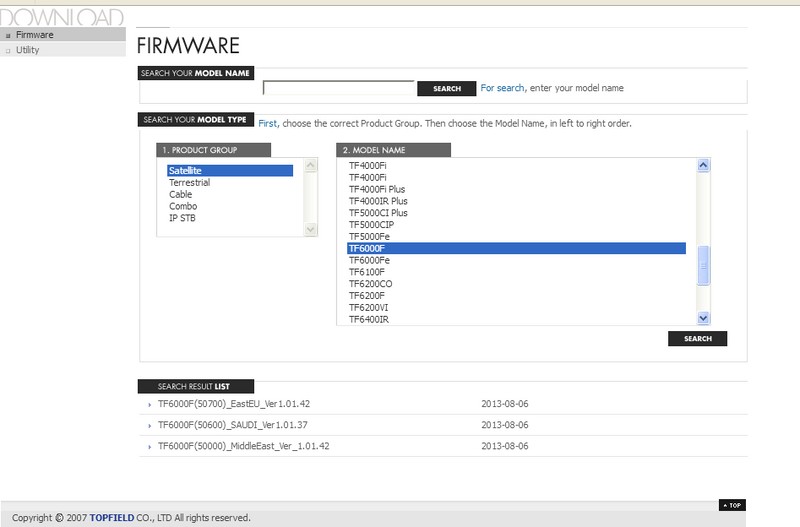
Task: Click the model name list scrollbar thumb
Action: coord(703,265)
